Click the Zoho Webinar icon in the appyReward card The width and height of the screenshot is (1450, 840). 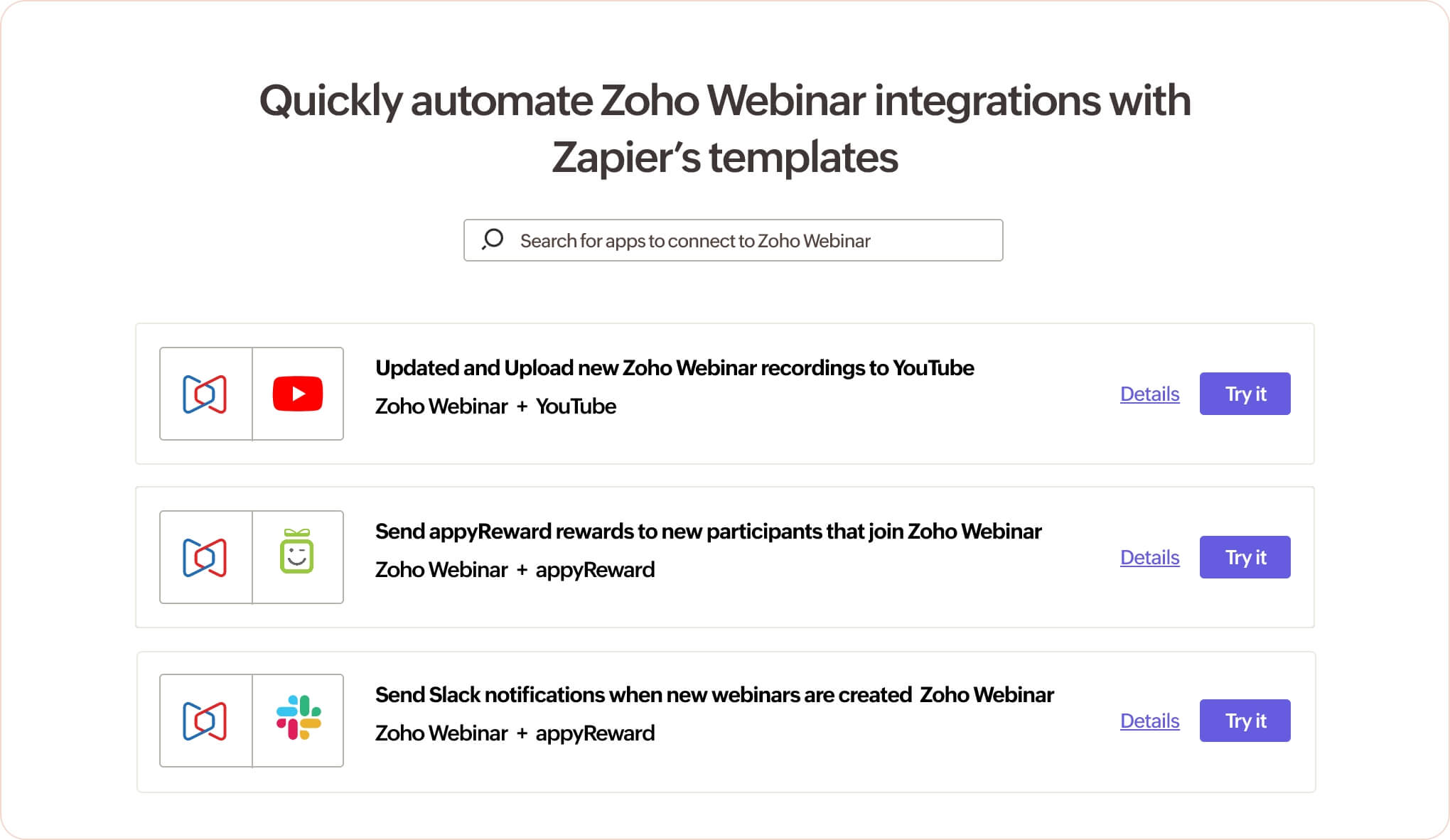coord(205,556)
